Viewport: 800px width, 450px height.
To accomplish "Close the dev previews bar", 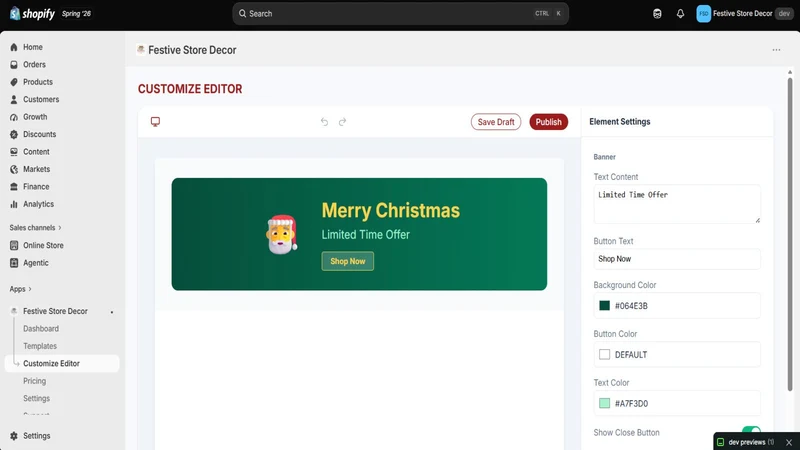I will (789, 442).
